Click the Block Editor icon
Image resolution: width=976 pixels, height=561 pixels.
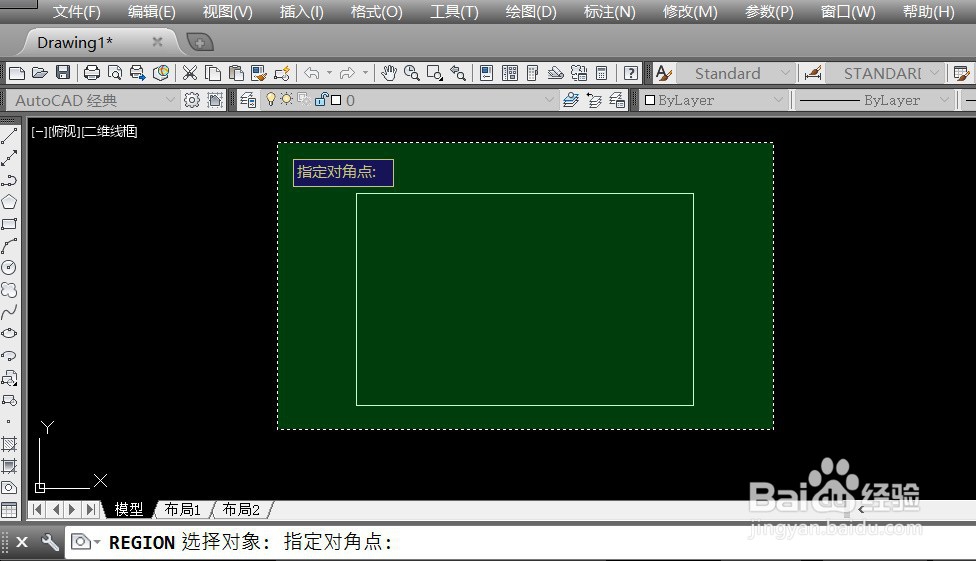click(282, 73)
